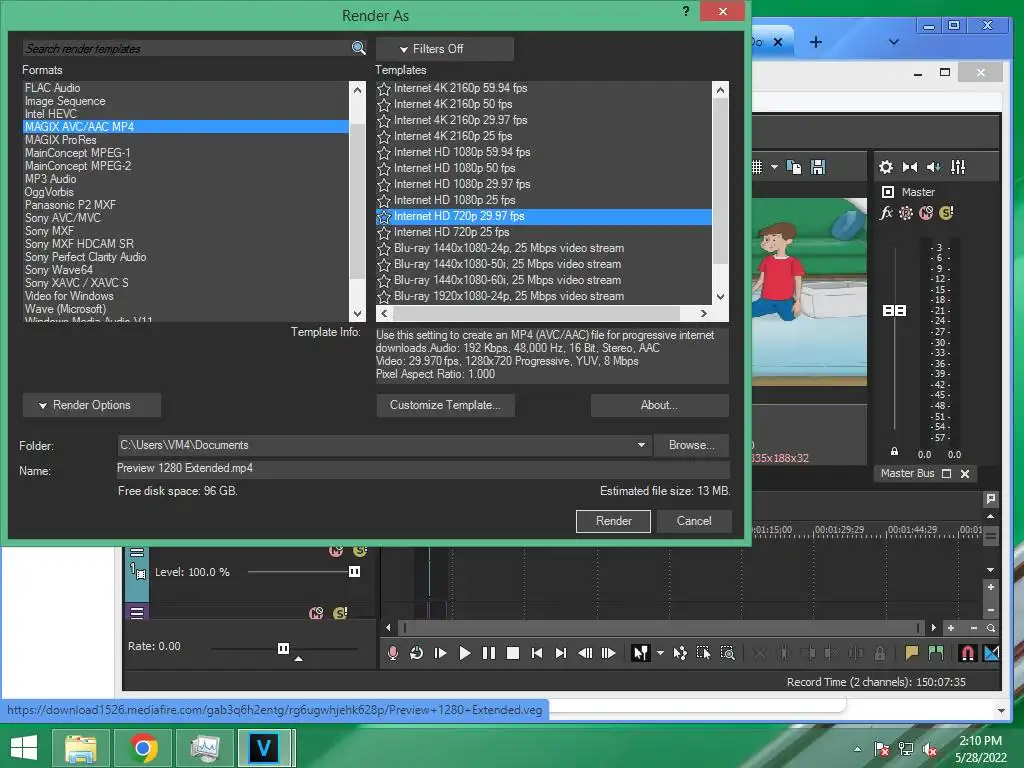This screenshot has width=1024, height=768.
Task: Click the About button
Action: click(x=660, y=405)
